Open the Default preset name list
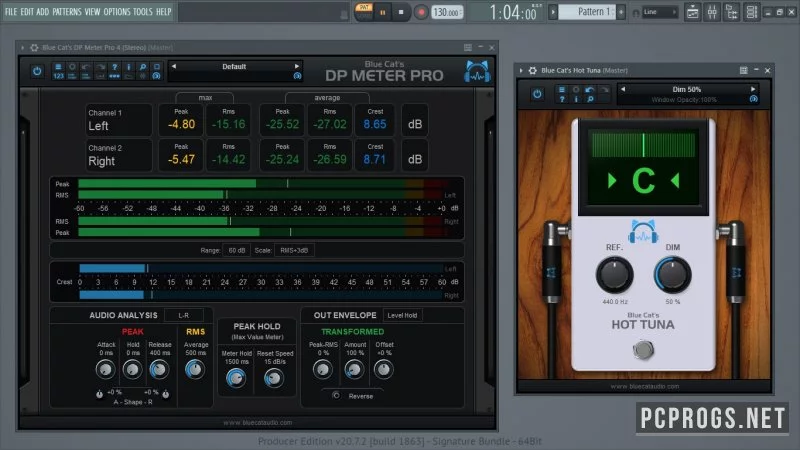The width and height of the screenshot is (800, 450). pos(234,66)
